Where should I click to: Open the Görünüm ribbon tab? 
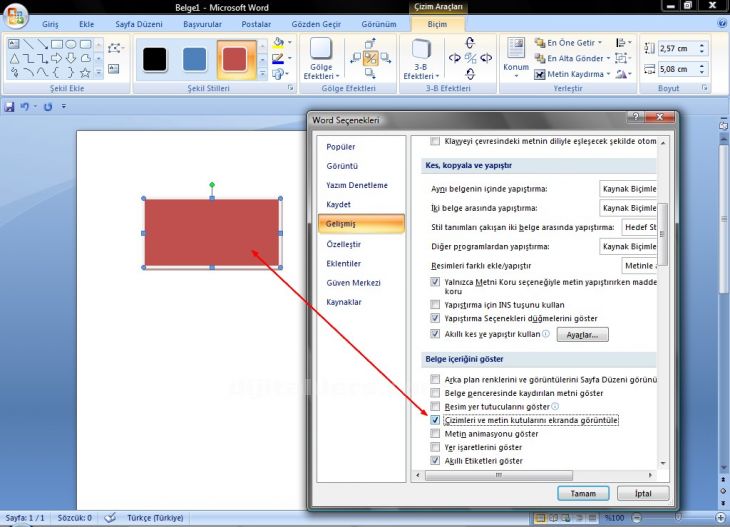pyautogui.click(x=379, y=24)
